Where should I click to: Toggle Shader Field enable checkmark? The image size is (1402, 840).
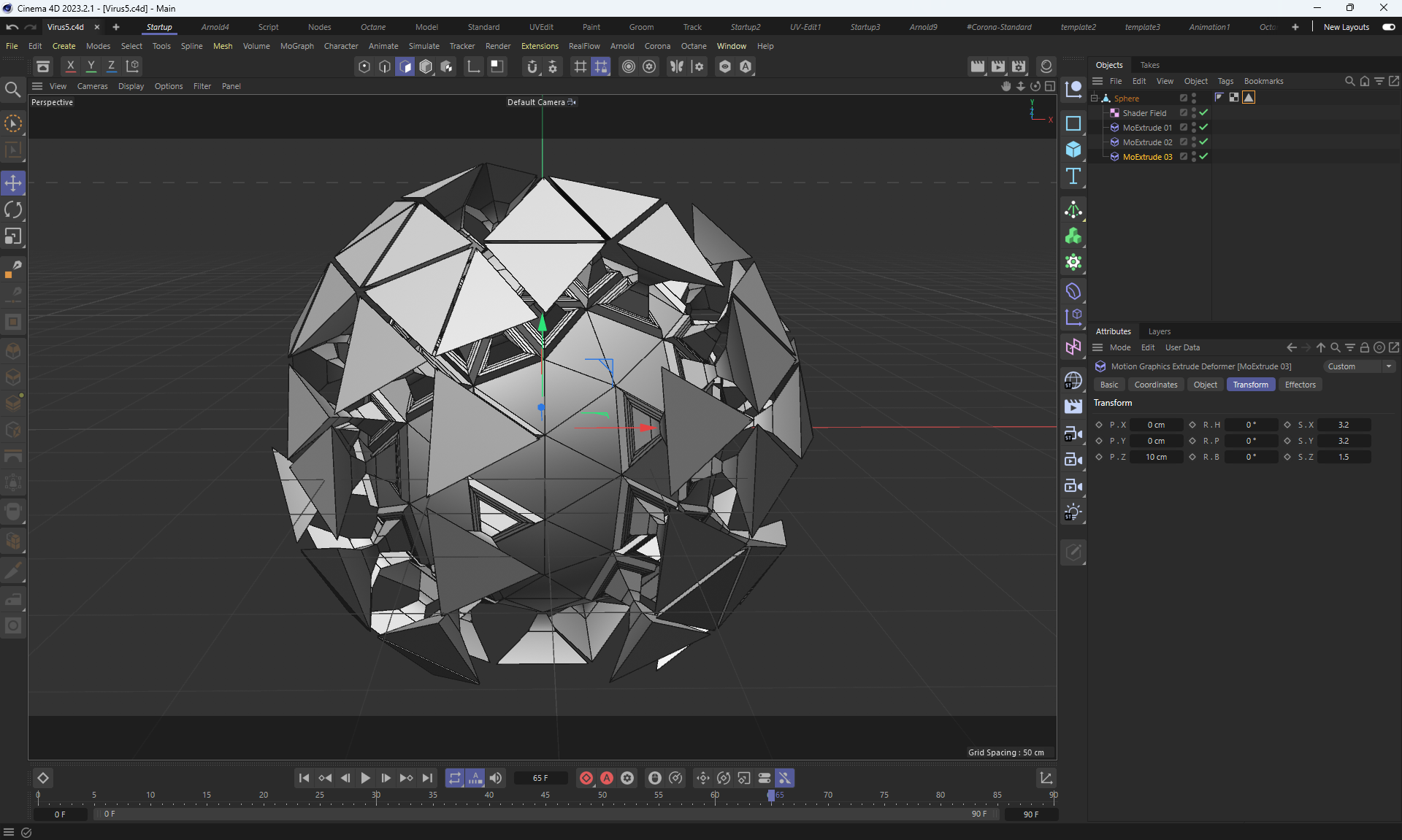coord(1203,113)
